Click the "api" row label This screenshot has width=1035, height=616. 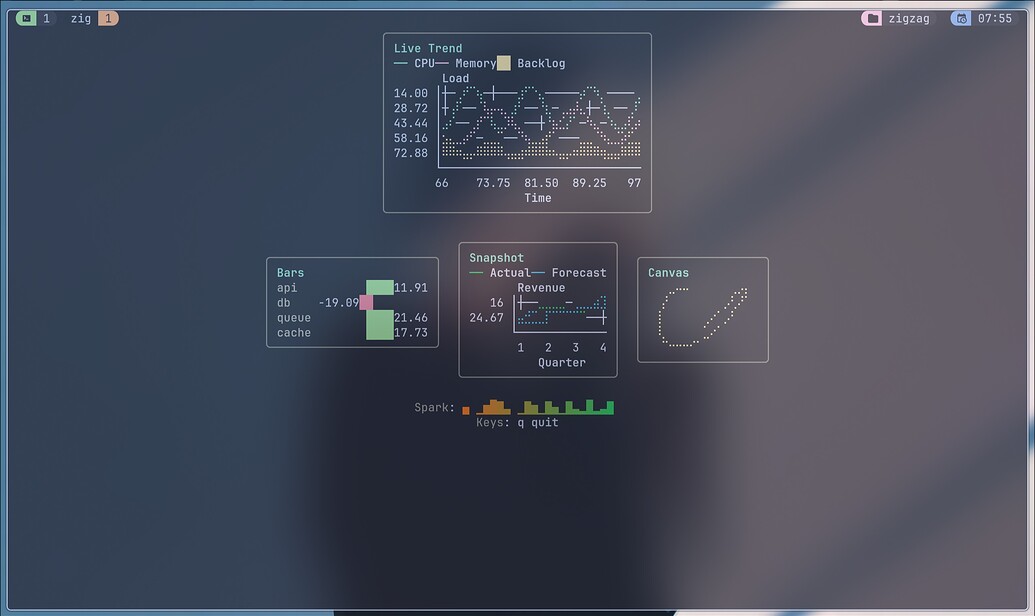pyautogui.click(x=287, y=288)
